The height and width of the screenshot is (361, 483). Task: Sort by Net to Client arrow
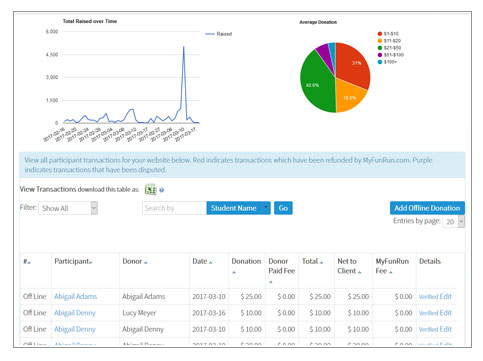(359, 272)
